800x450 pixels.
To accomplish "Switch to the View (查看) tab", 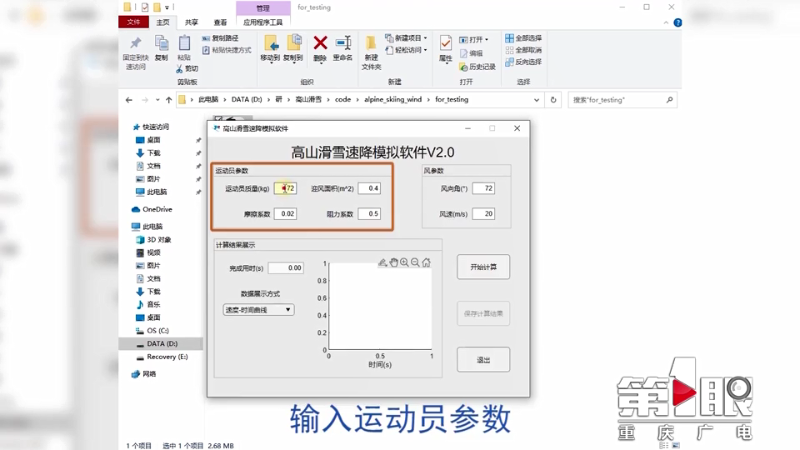I will pos(220,22).
